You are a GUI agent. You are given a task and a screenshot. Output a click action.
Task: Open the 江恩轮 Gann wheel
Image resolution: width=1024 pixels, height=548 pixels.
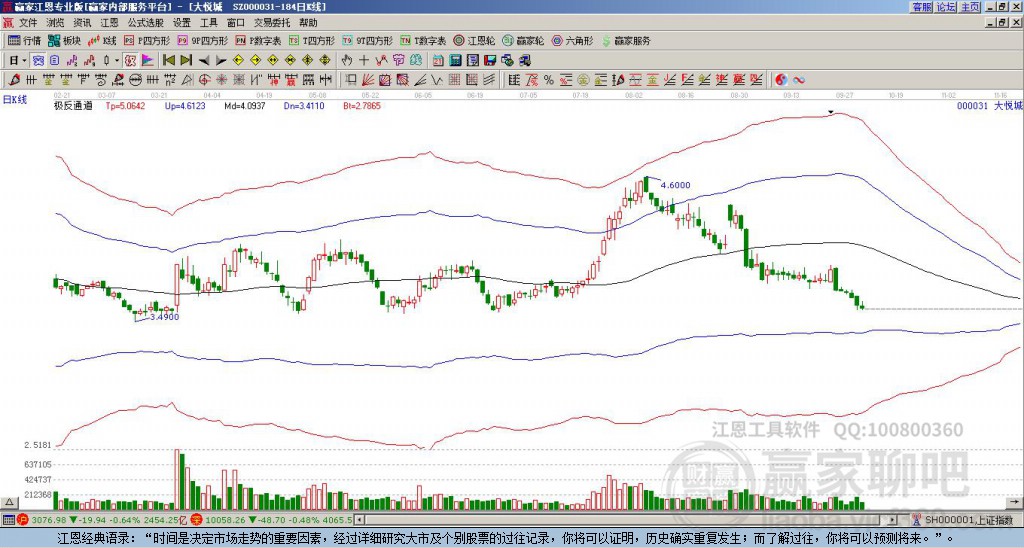[474, 40]
